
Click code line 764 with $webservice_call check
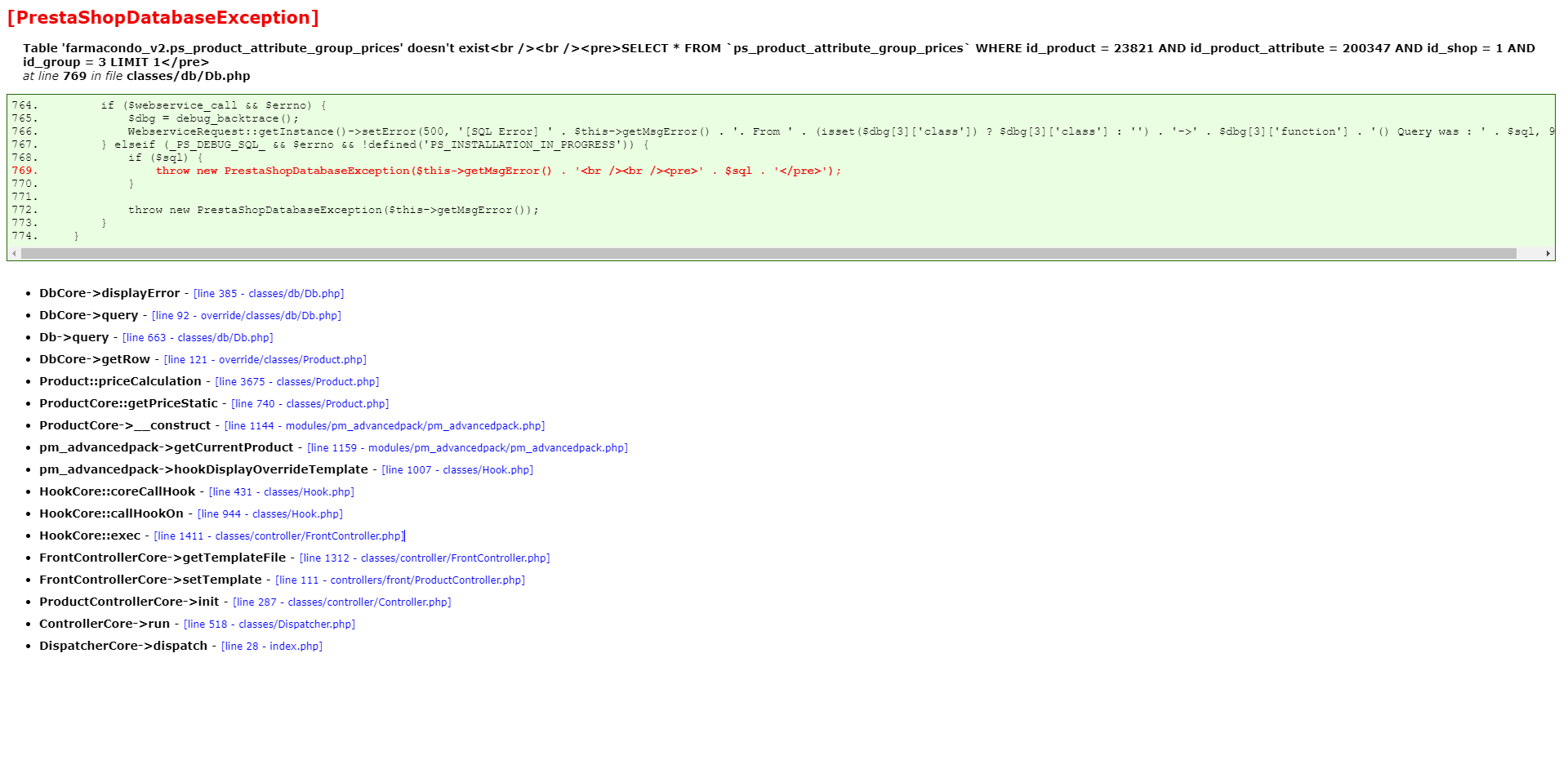[169, 105]
